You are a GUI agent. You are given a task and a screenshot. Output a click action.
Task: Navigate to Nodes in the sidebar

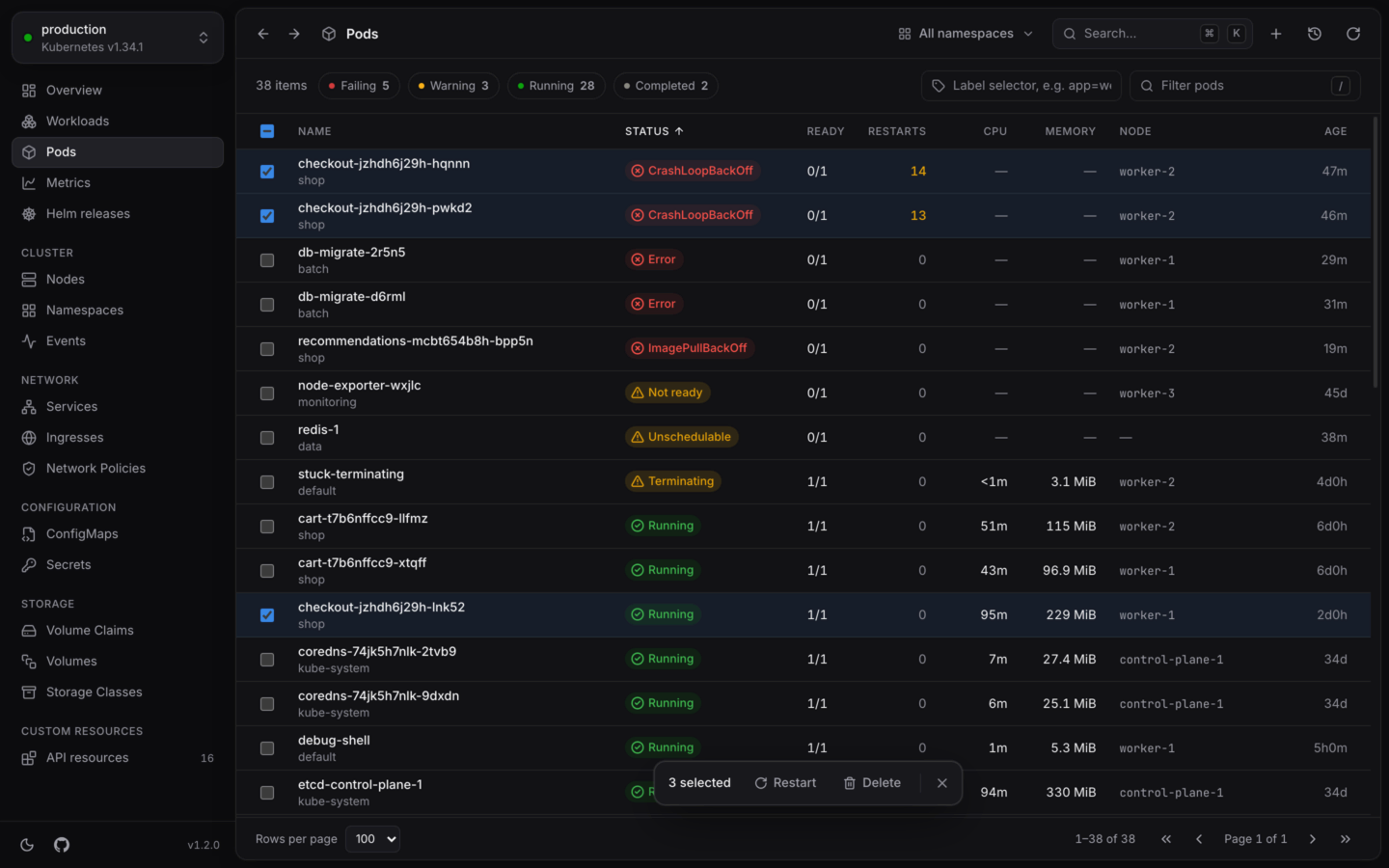pyautogui.click(x=118, y=280)
